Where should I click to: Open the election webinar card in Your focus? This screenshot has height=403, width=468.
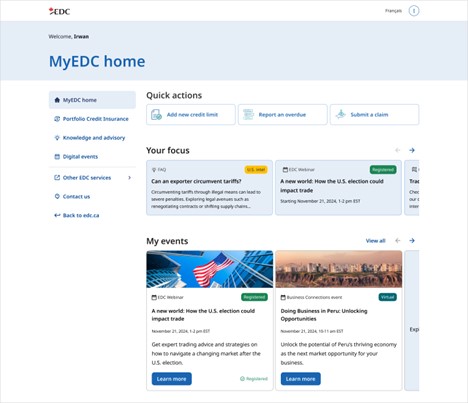(x=338, y=188)
